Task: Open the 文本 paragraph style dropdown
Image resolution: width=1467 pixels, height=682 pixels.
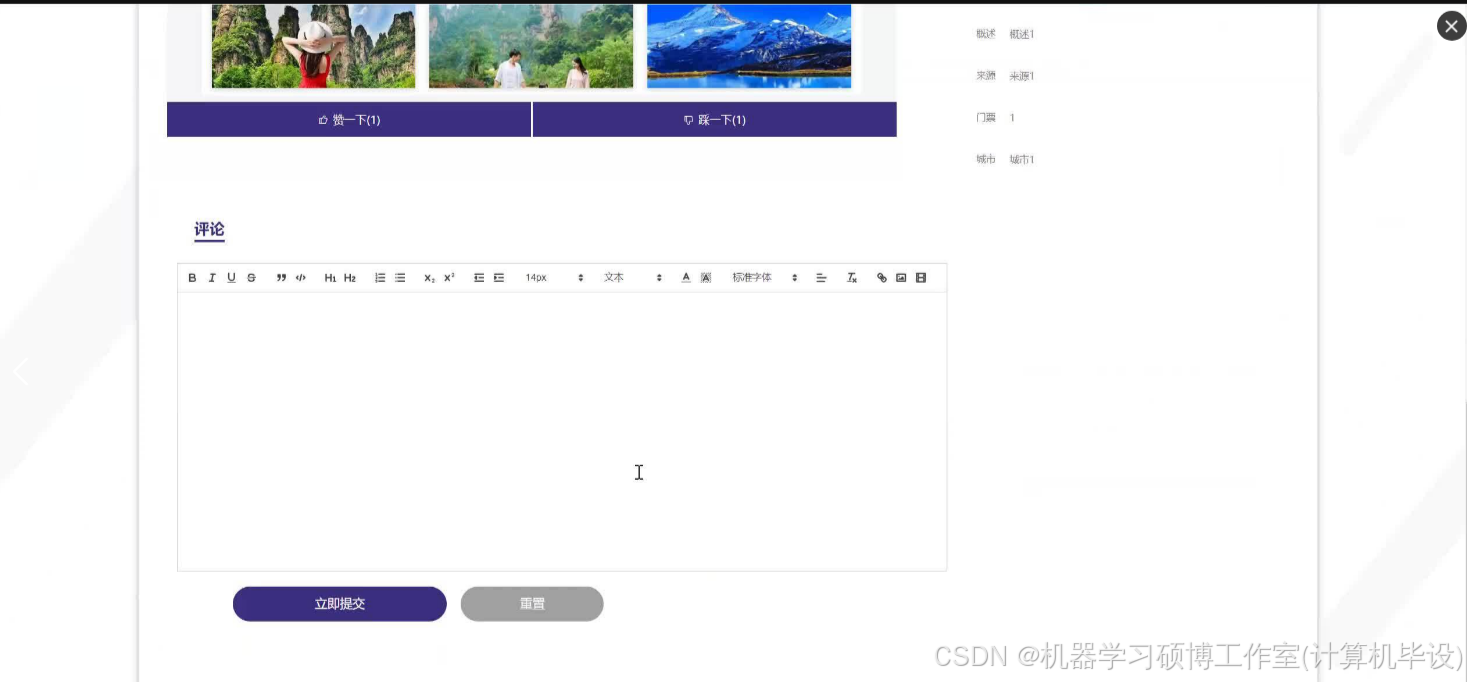Action: tap(633, 278)
